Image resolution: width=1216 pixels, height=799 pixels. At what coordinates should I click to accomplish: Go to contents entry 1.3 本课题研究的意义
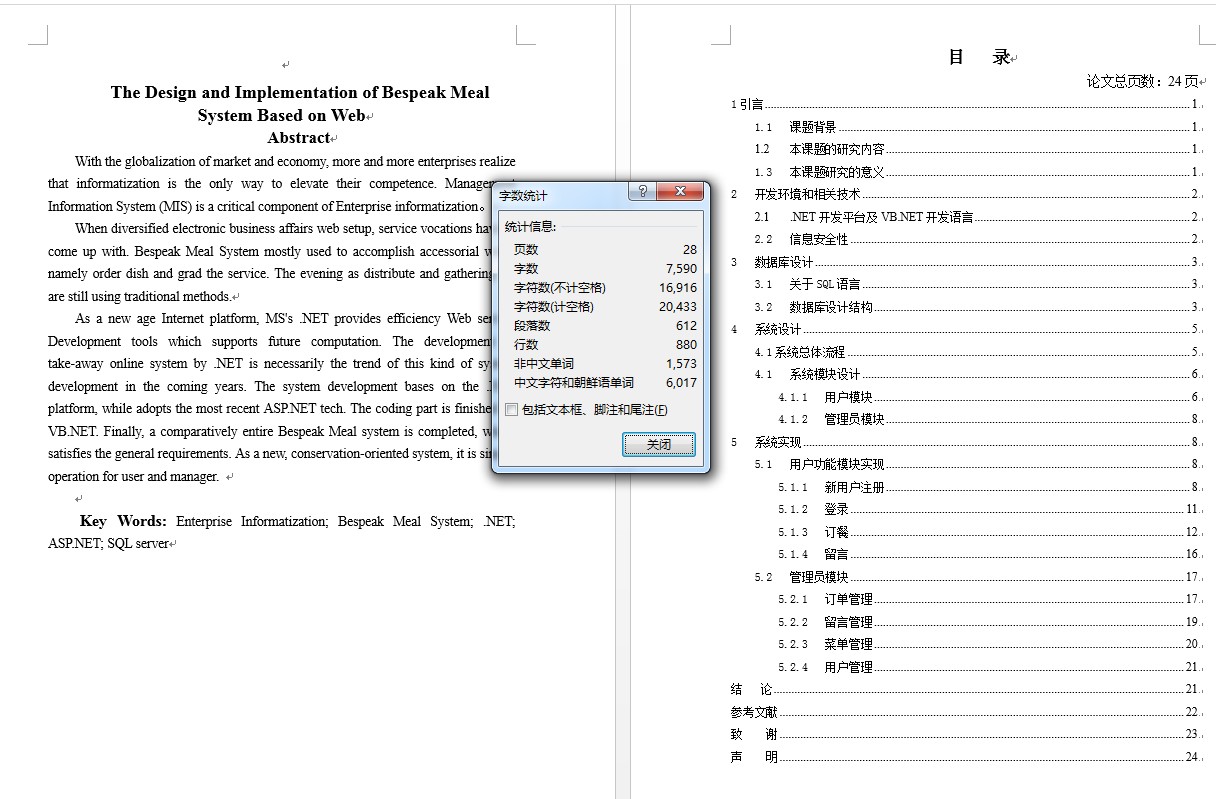click(976, 172)
